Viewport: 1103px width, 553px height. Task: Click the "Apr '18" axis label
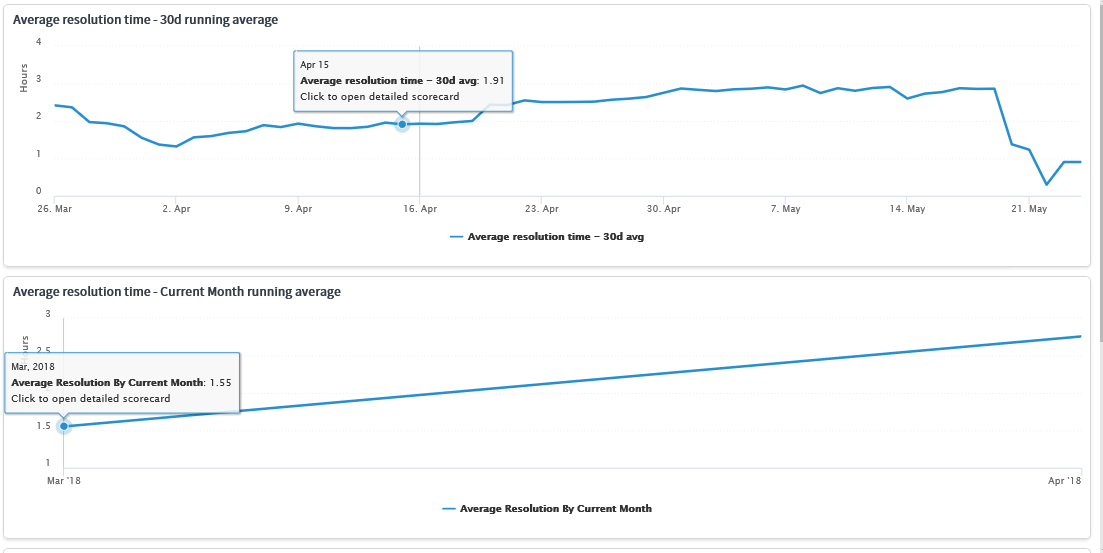pyautogui.click(x=1064, y=481)
